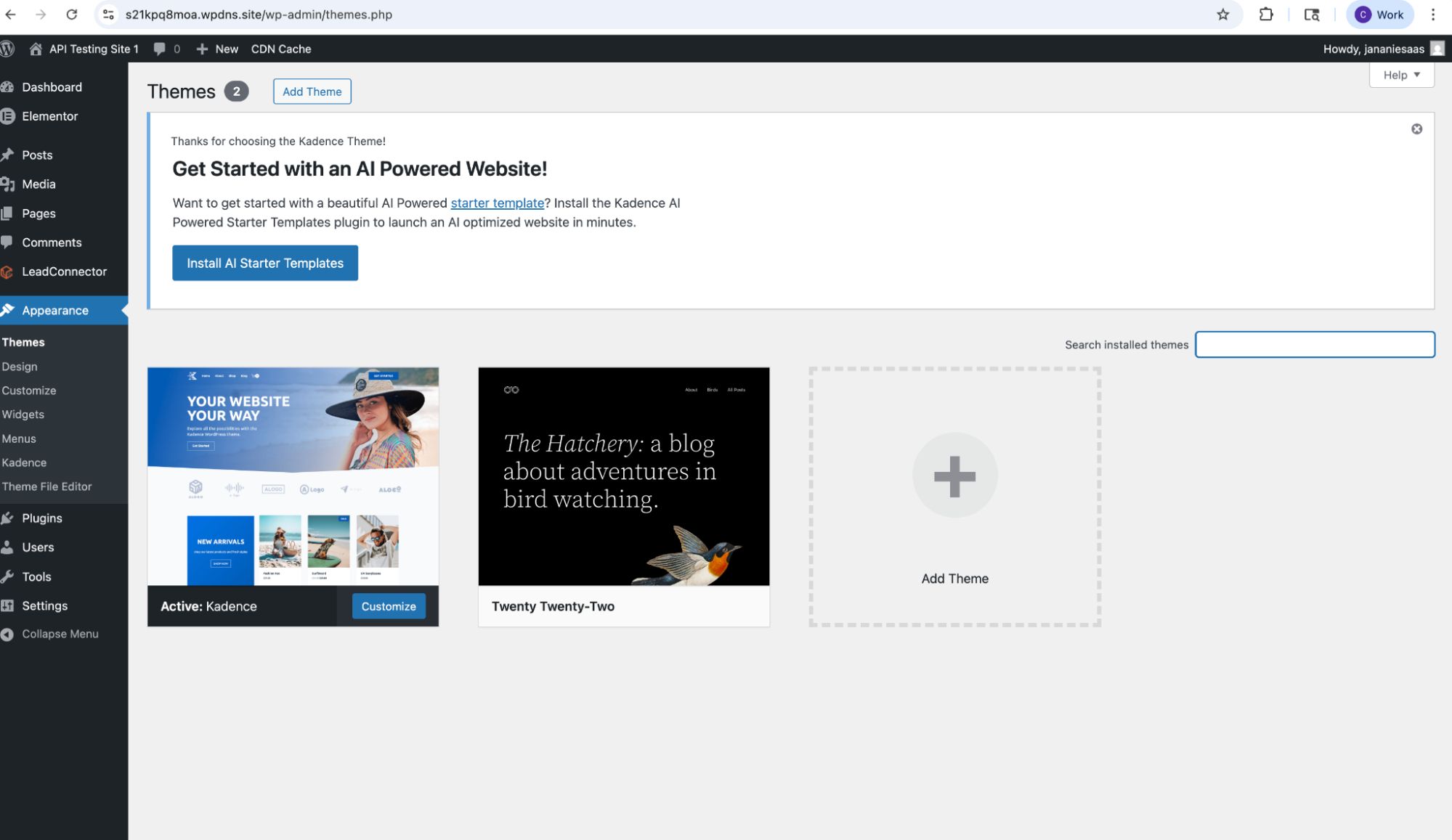This screenshot has width=1452, height=840.
Task: Click the home icon next to API Testing Site 1
Action: click(x=36, y=49)
